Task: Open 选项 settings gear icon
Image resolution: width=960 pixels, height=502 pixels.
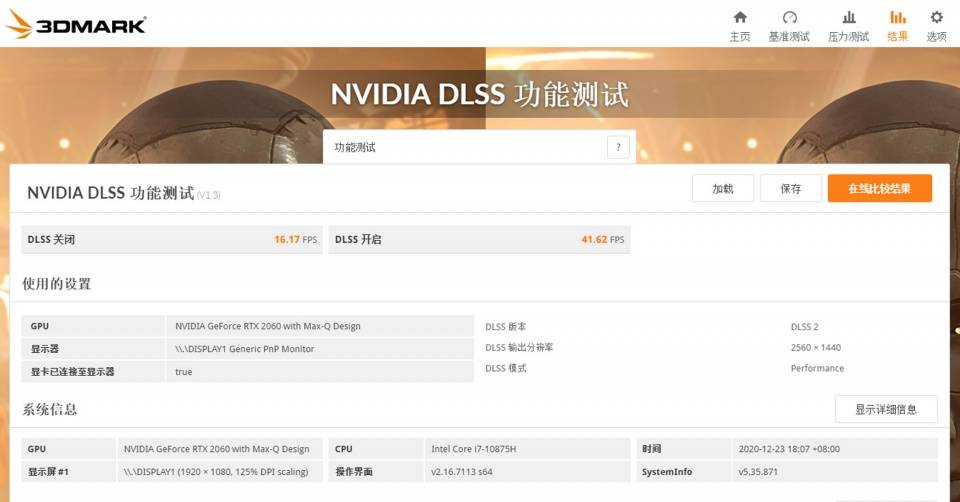Action: coord(936,18)
